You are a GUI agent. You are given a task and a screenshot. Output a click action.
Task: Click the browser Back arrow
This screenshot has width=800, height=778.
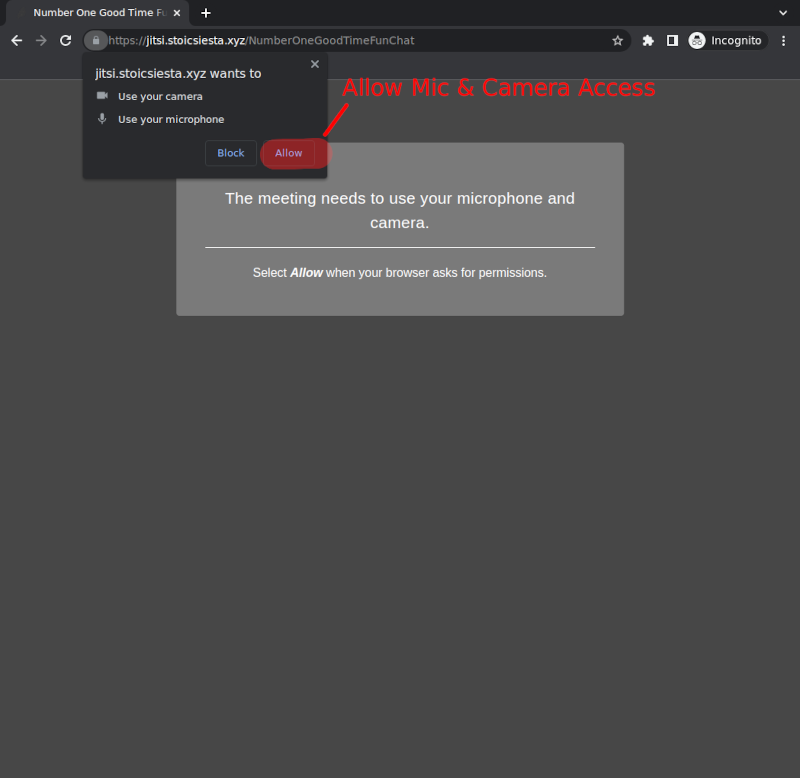[x=16, y=41]
